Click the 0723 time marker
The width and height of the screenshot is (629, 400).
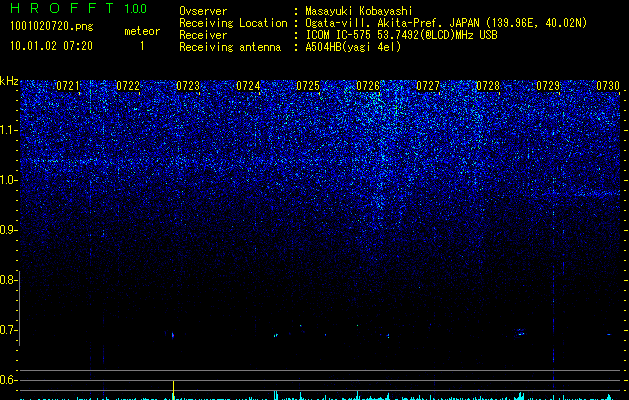[x=188, y=86]
